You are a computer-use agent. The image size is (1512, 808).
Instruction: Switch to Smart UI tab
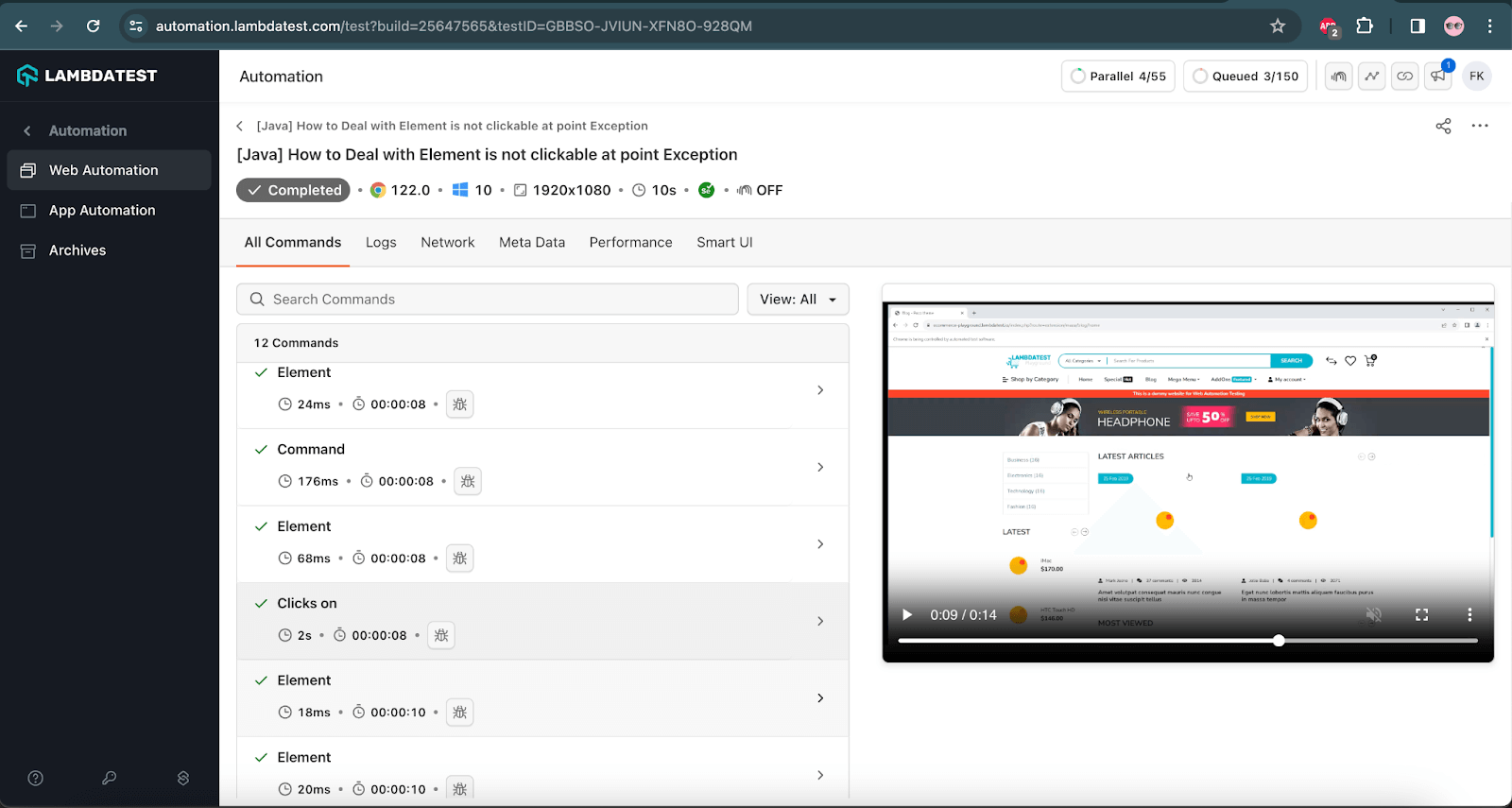tap(725, 242)
